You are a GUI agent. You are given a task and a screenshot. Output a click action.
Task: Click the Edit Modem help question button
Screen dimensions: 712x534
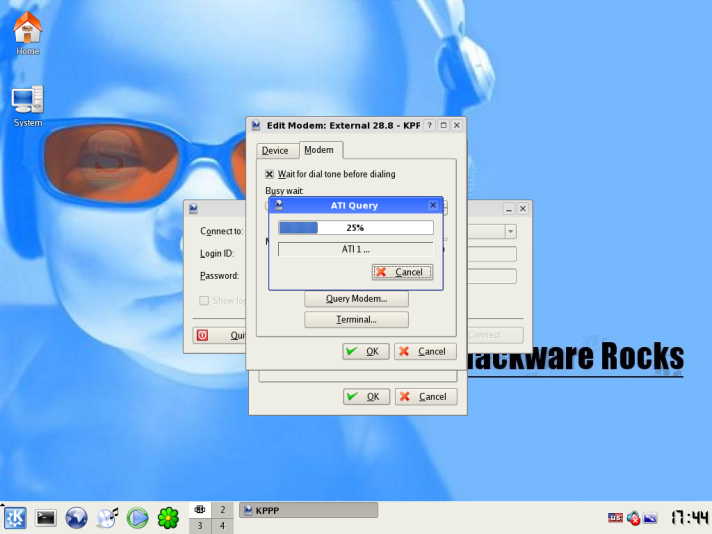point(429,125)
